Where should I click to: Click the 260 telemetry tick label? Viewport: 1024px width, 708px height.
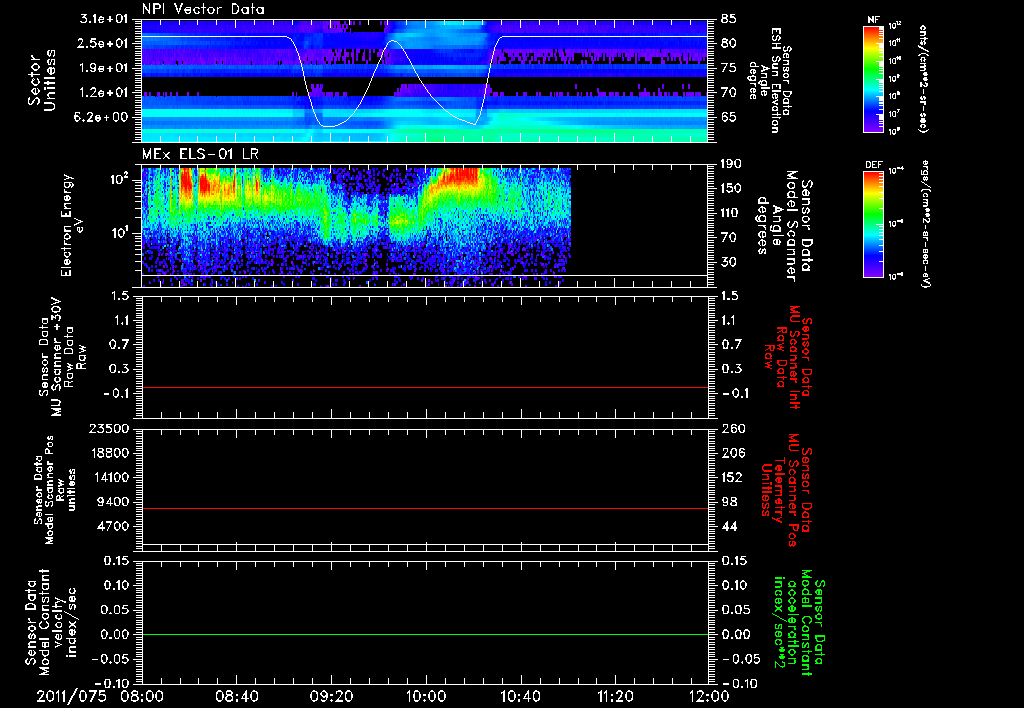[733, 428]
